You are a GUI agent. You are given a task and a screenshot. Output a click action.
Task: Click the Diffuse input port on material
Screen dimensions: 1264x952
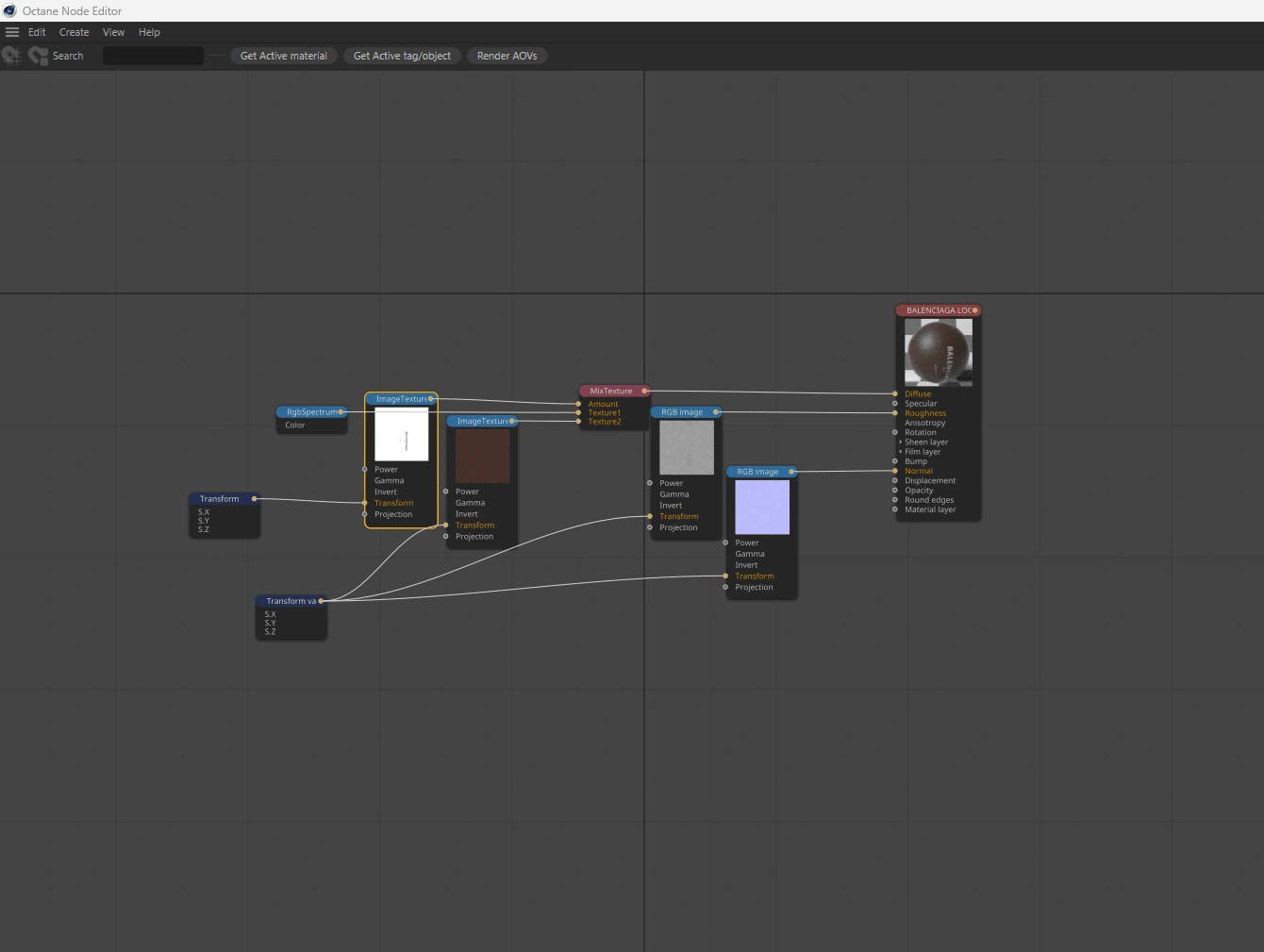[x=895, y=393]
